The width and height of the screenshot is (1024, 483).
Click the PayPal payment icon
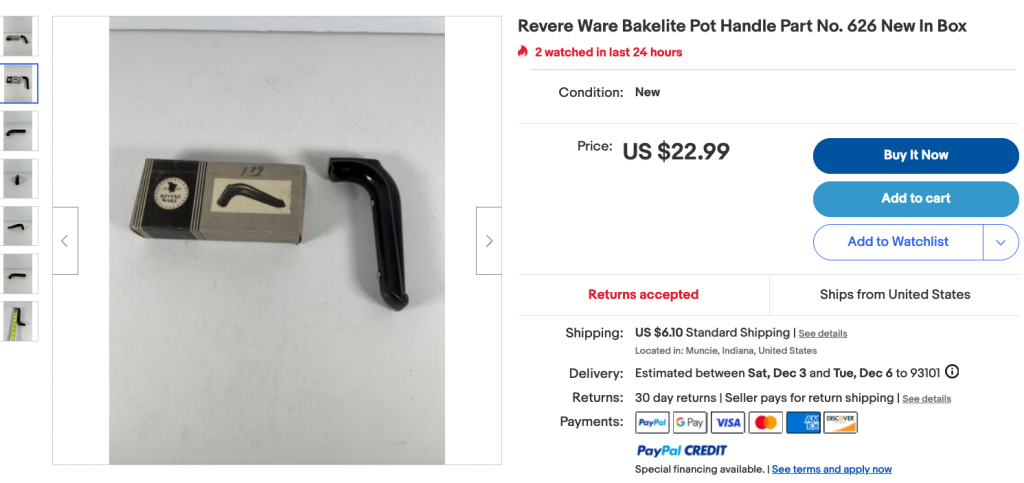pyautogui.click(x=652, y=422)
